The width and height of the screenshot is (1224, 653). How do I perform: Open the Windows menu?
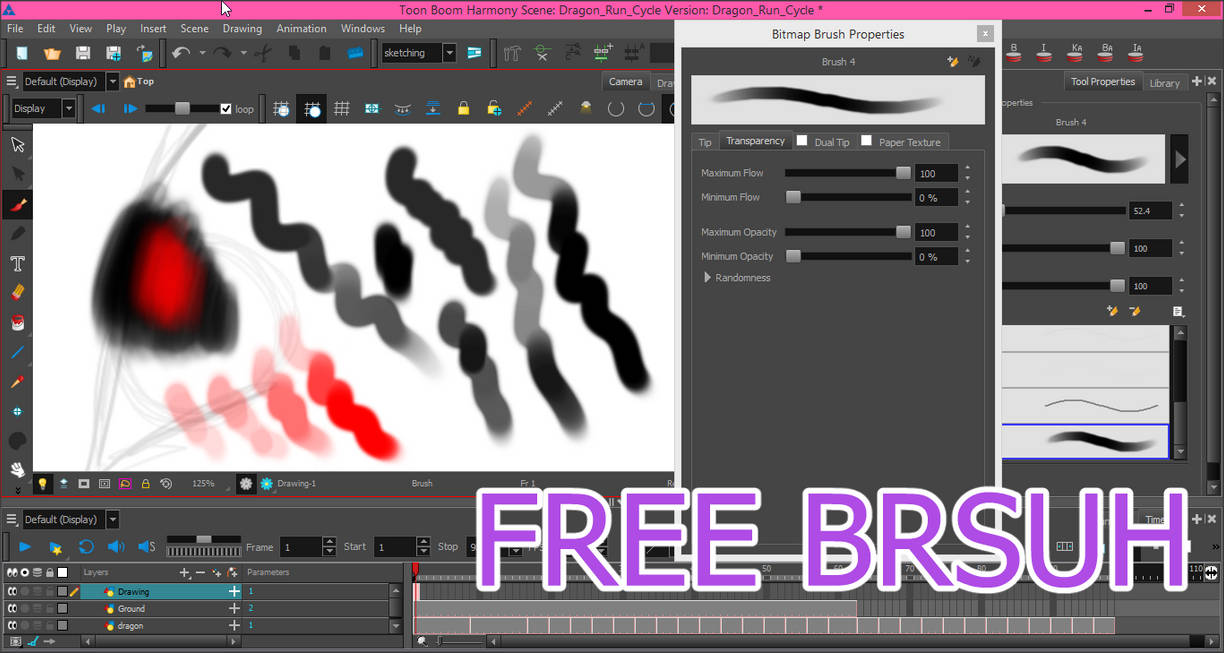362,29
